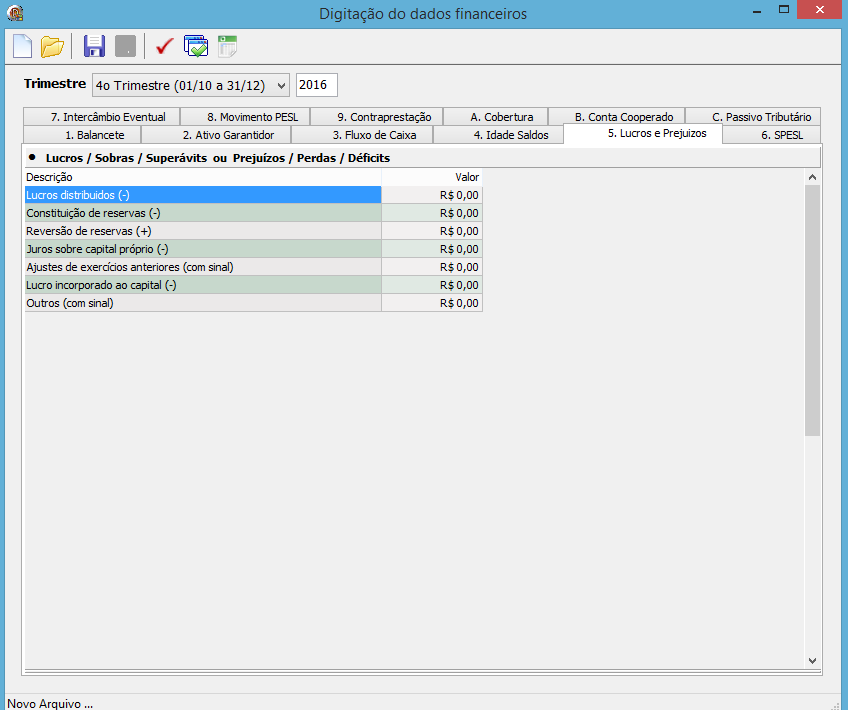The height and width of the screenshot is (710, 848).
Task: Open the 3. Fluxo de Caixa tab
Action: [362, 135]
